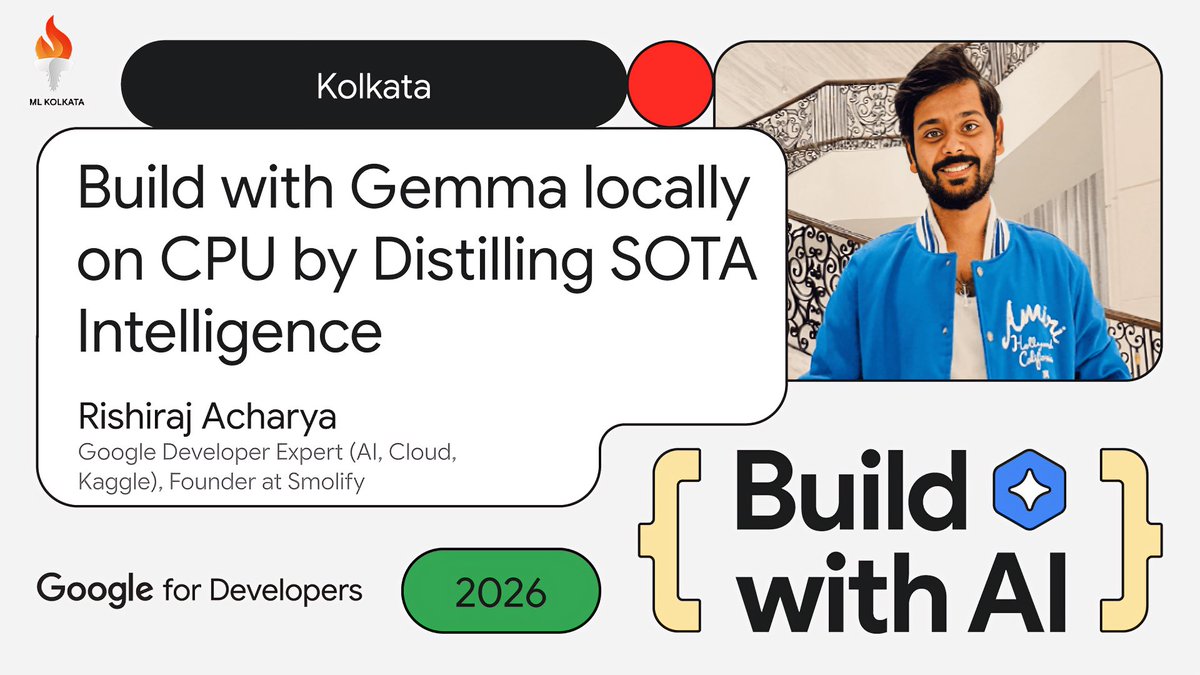Image resolution: width=1200 pixels, height=675 pixels.
Task: Click the Google for Developers logo
Action: pos(200,589)
